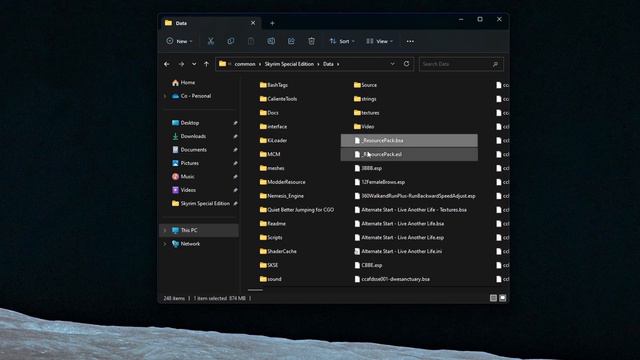
Task: Click common in the address path
Action: click(245, 64)
